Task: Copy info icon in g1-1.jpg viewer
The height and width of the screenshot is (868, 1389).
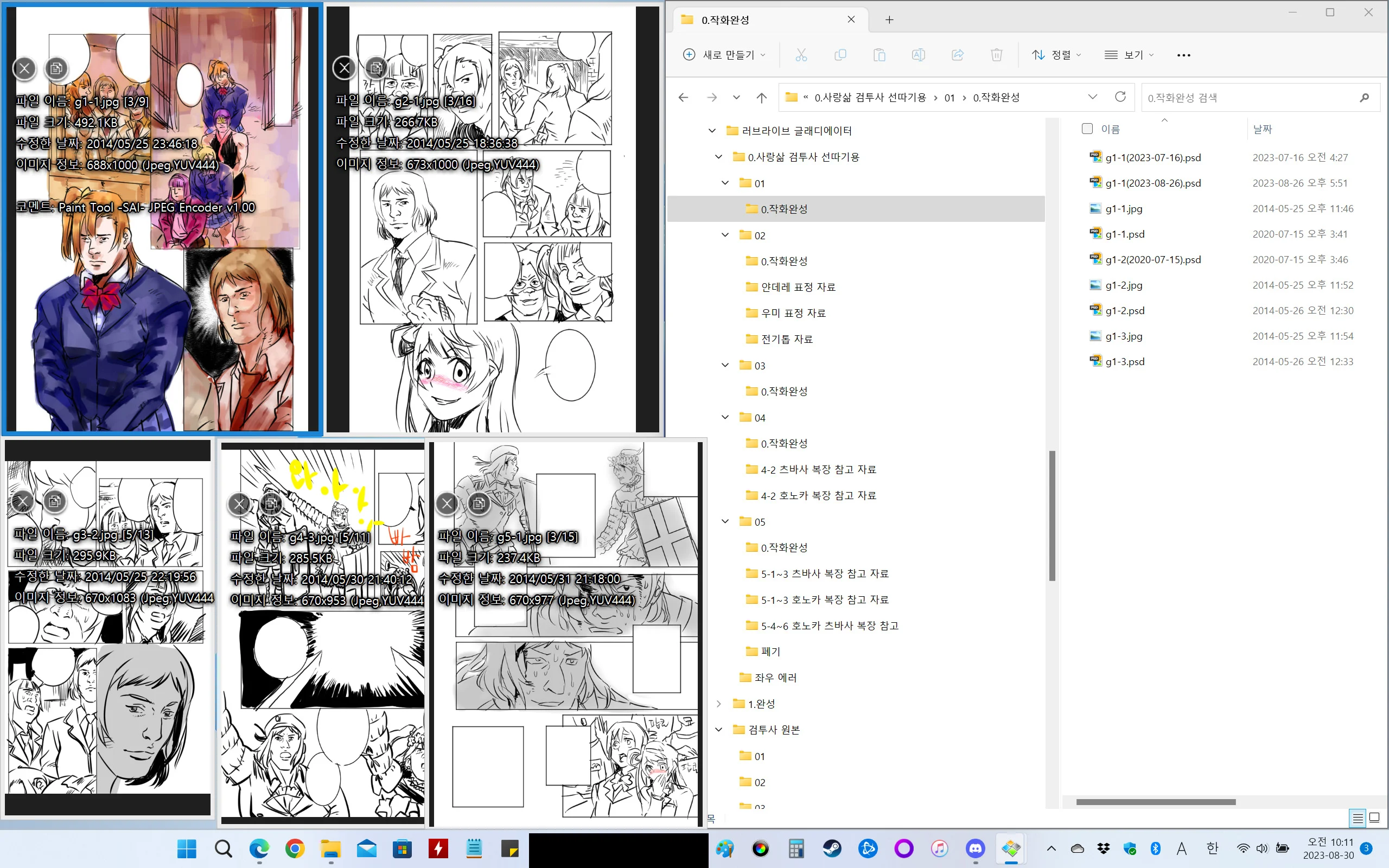Action: coord(56,69)
